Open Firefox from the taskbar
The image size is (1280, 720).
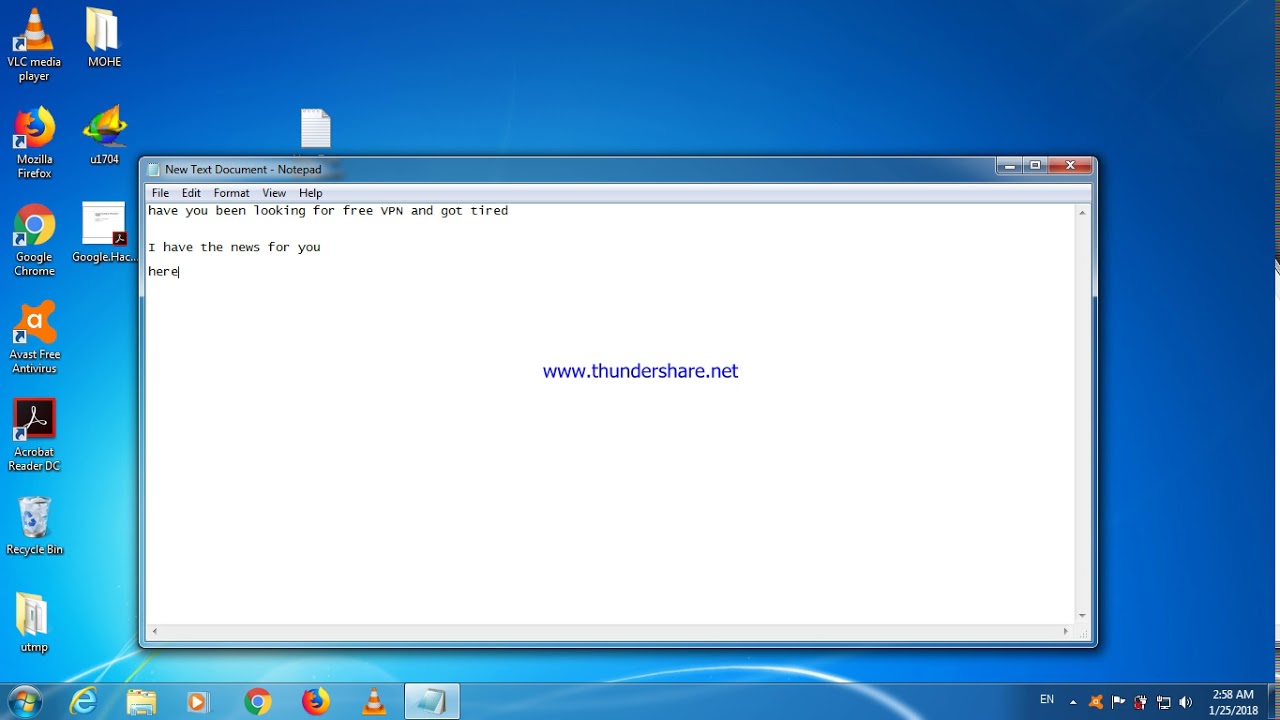click(x=316, y=702)
